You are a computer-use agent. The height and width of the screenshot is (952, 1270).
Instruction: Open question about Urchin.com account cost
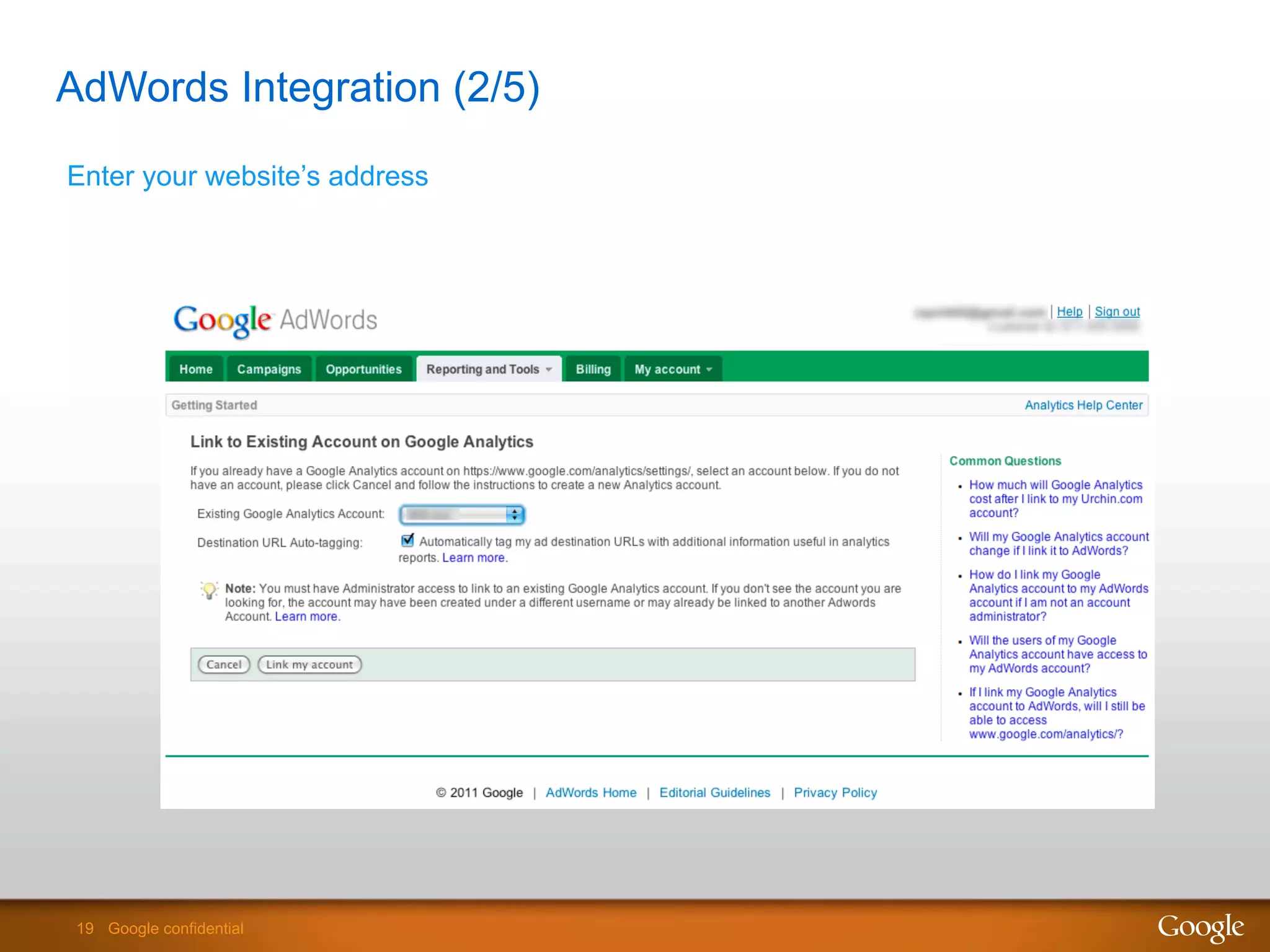tap(1055, 499)
